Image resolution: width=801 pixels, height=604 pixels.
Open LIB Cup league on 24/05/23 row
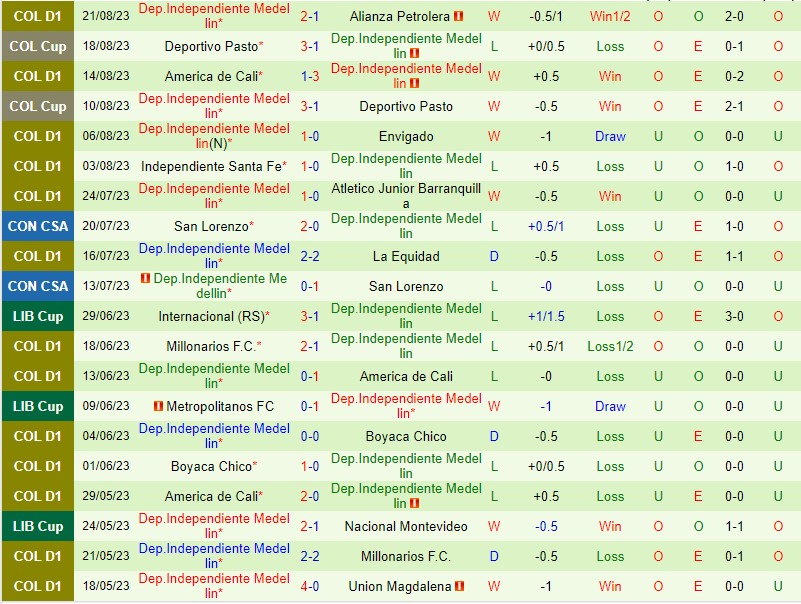pyautogui.click(x=38, y=526)
